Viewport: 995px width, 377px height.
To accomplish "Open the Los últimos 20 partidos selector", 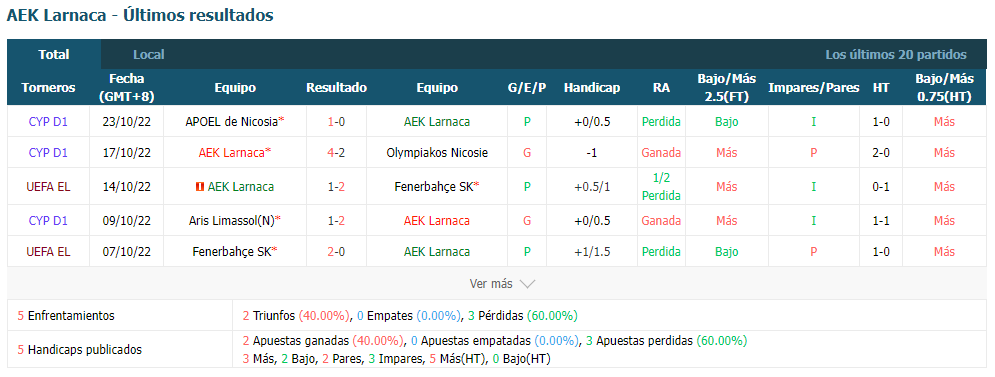I will [896, 55].
